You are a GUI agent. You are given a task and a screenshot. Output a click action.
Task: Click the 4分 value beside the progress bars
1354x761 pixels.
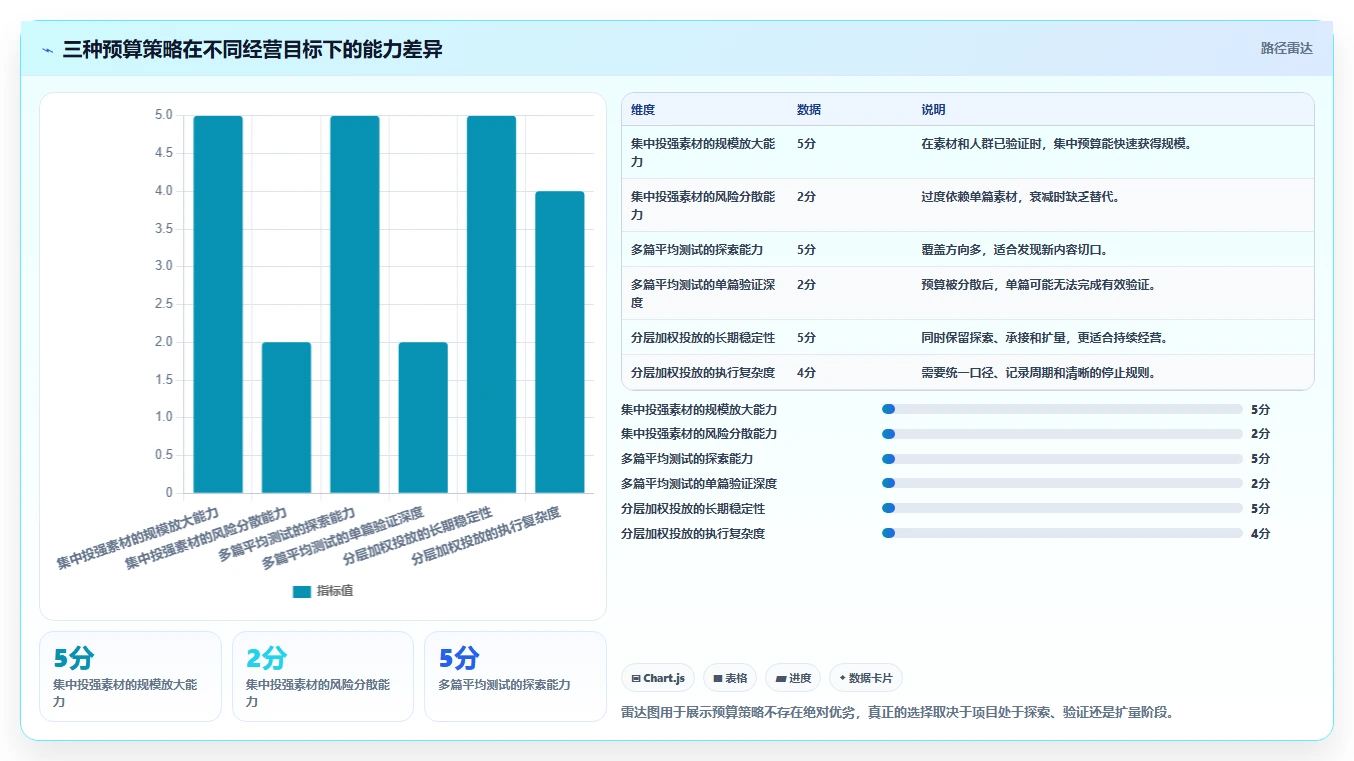point(1260,533)
